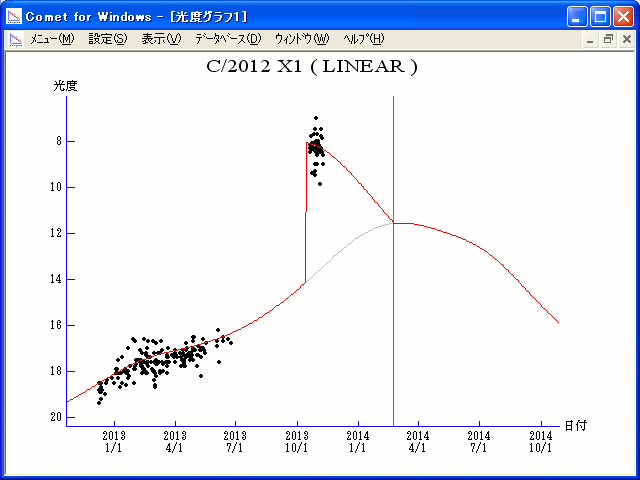The height and width of the screenshot is (480, 640).
Task: Click the 2013 10/1 date label
Action: pos(297,442)
